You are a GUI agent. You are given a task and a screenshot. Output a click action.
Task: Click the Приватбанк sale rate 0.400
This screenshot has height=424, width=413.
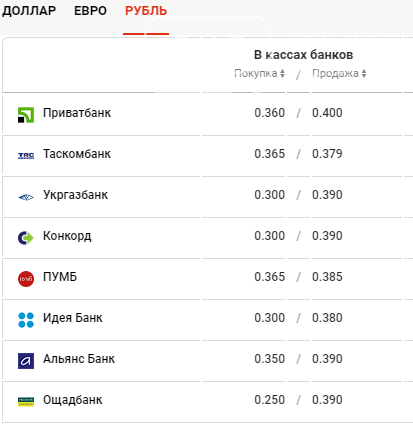[x=327, y=113]
